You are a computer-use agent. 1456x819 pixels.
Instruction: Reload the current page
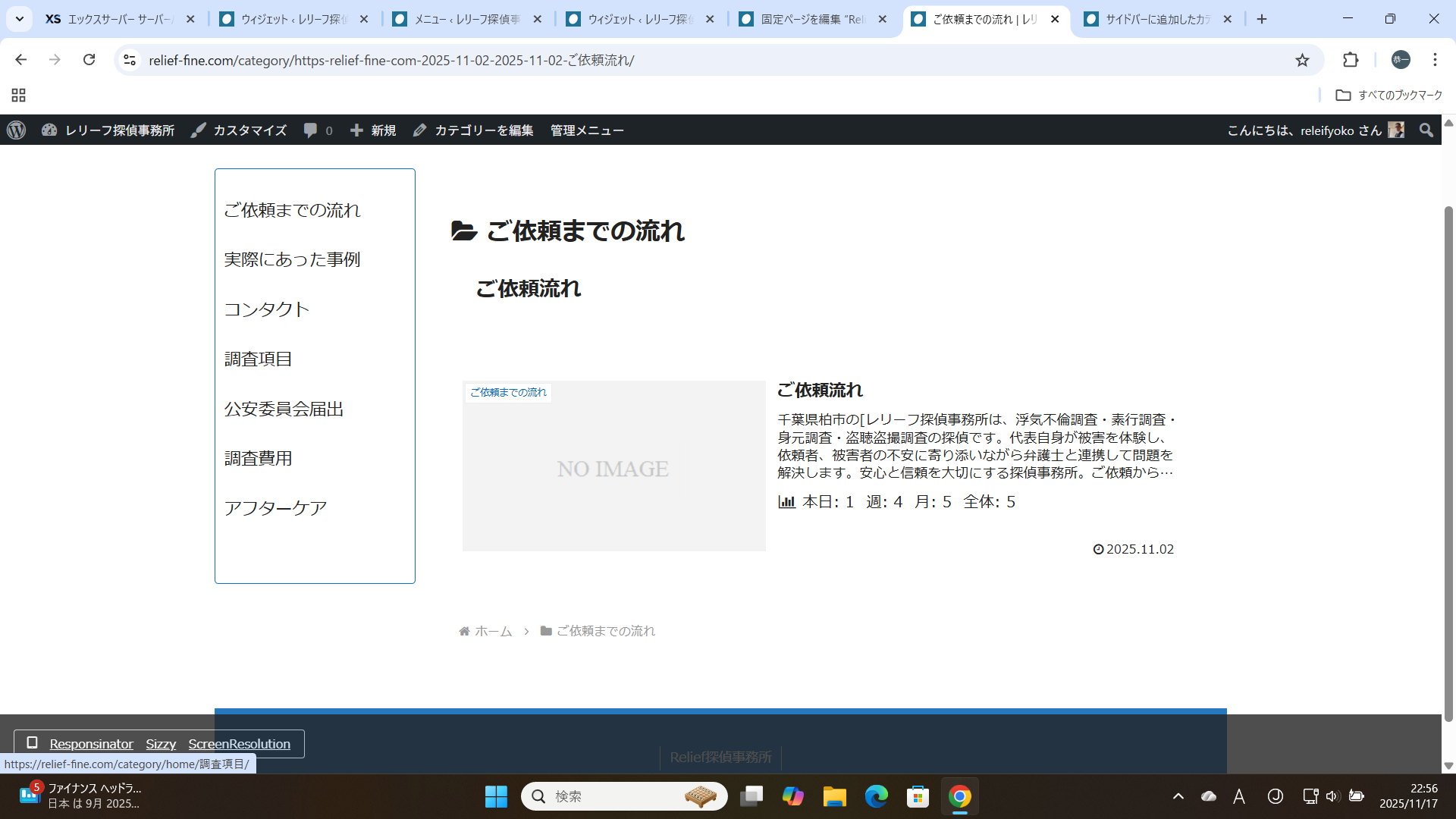(x=89, y=60)
